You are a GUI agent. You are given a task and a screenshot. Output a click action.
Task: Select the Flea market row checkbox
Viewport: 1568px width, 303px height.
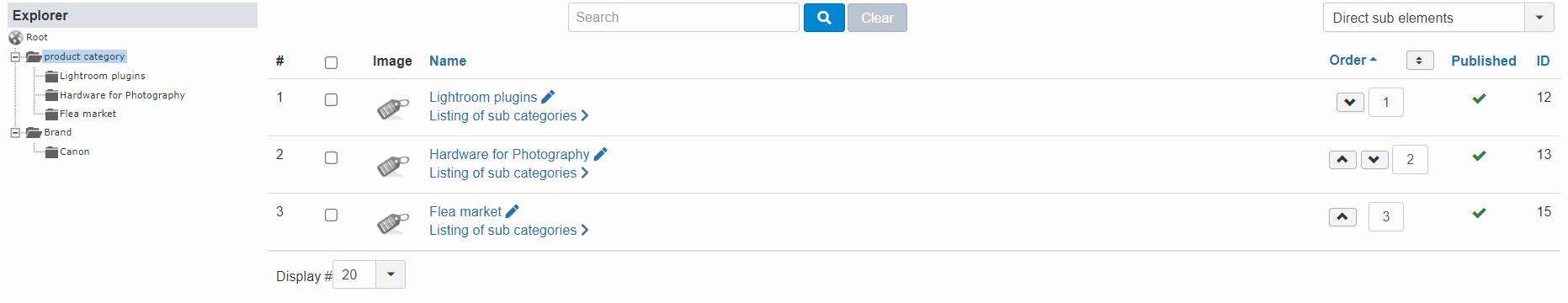pos(331,215)
